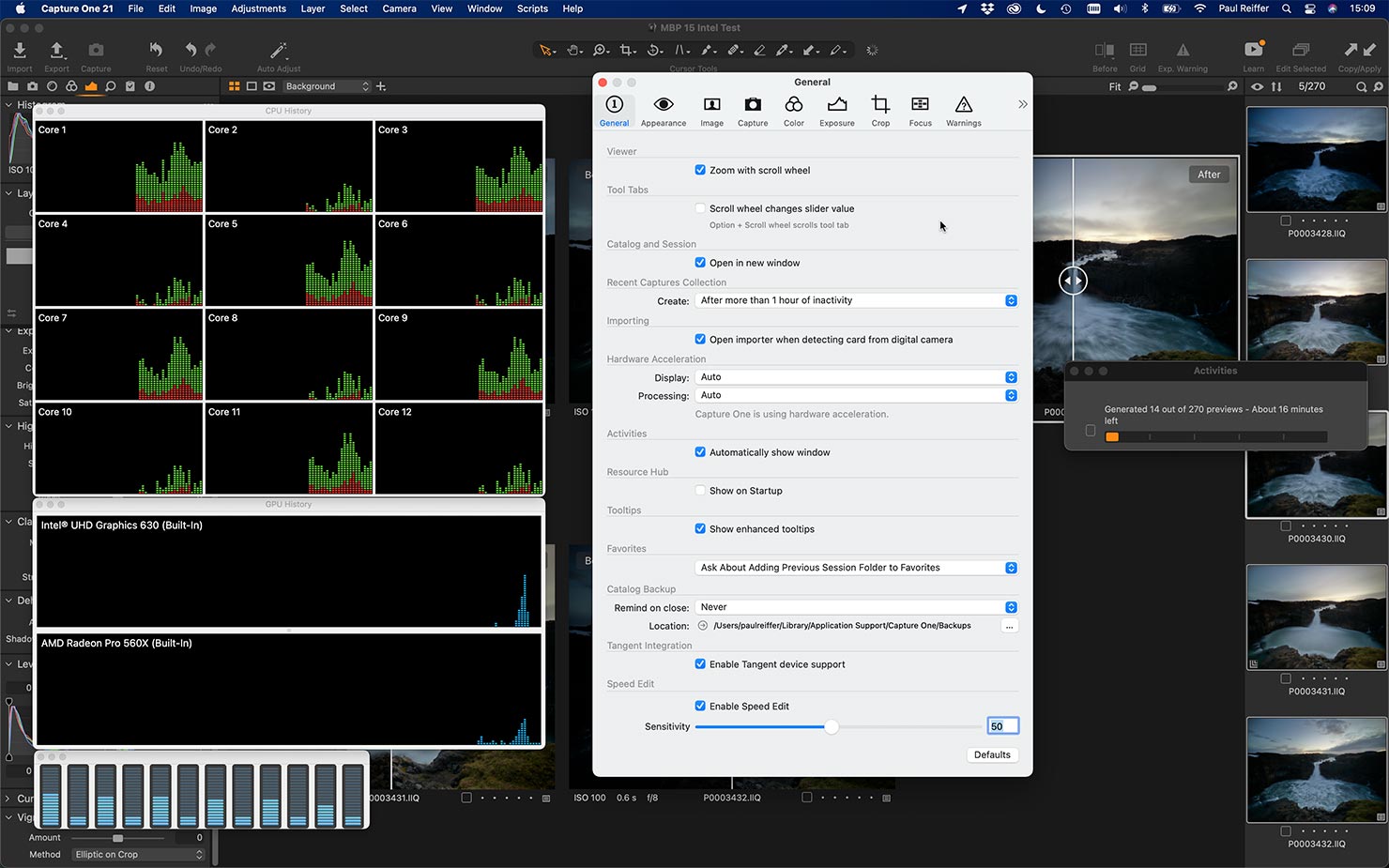Click the browser search magnifier icon
The height and width of the screenshot is (868, 1389).
pyautogui.click(x=1361, y=86)
